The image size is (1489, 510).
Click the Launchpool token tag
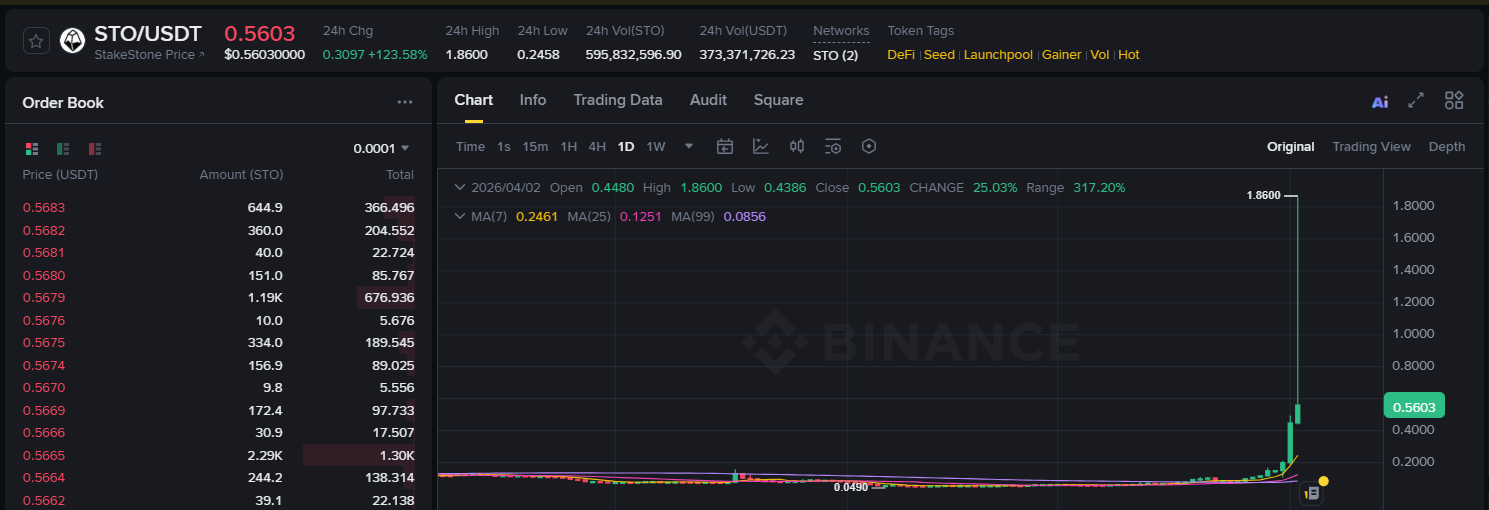pos(998,55)
